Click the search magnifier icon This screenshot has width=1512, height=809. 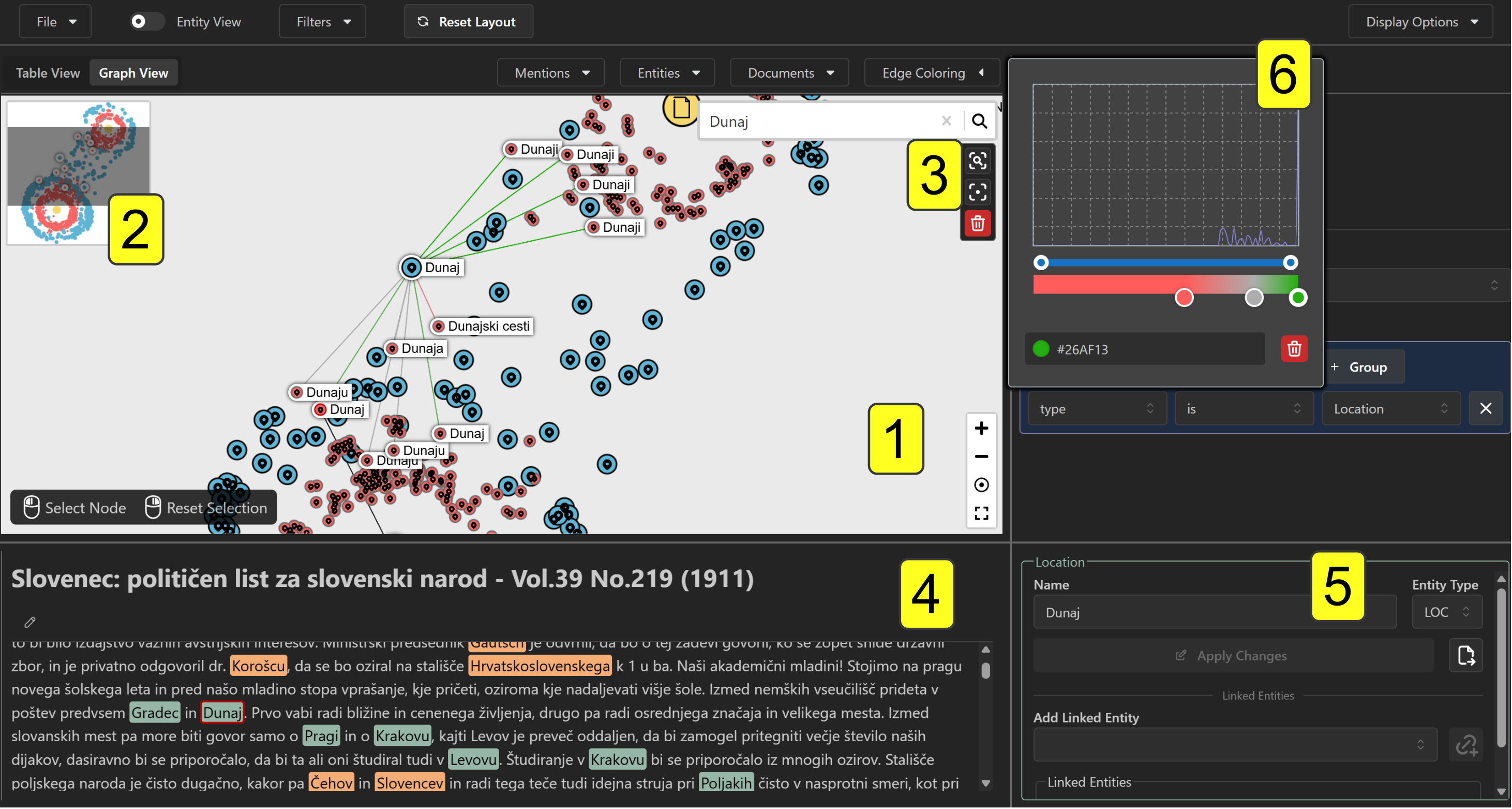pos(979,121)
